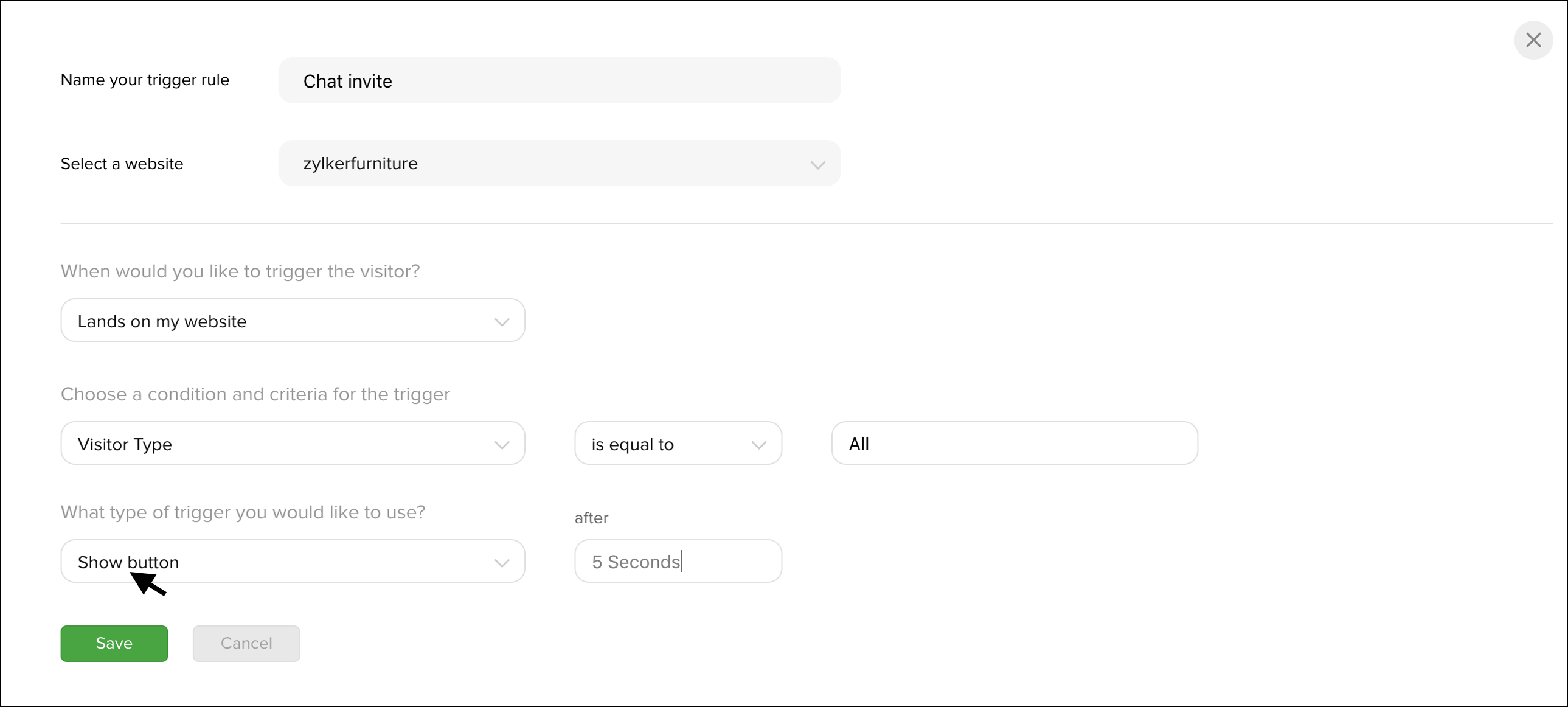1568x707 pixels.
Task: Click the chevron arrow in website selector
Action: coord(817,165)
